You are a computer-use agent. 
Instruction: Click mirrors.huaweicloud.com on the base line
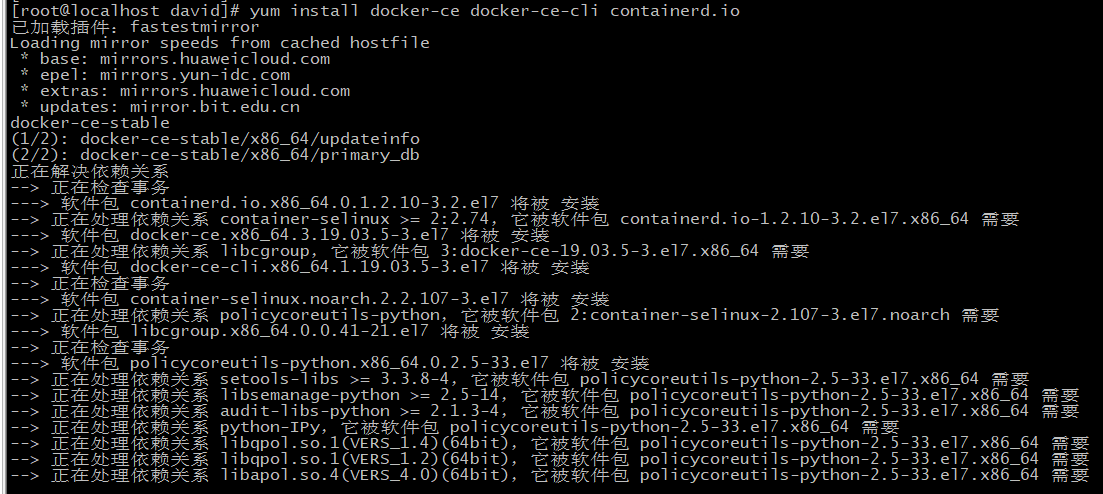tap(215, 58)
